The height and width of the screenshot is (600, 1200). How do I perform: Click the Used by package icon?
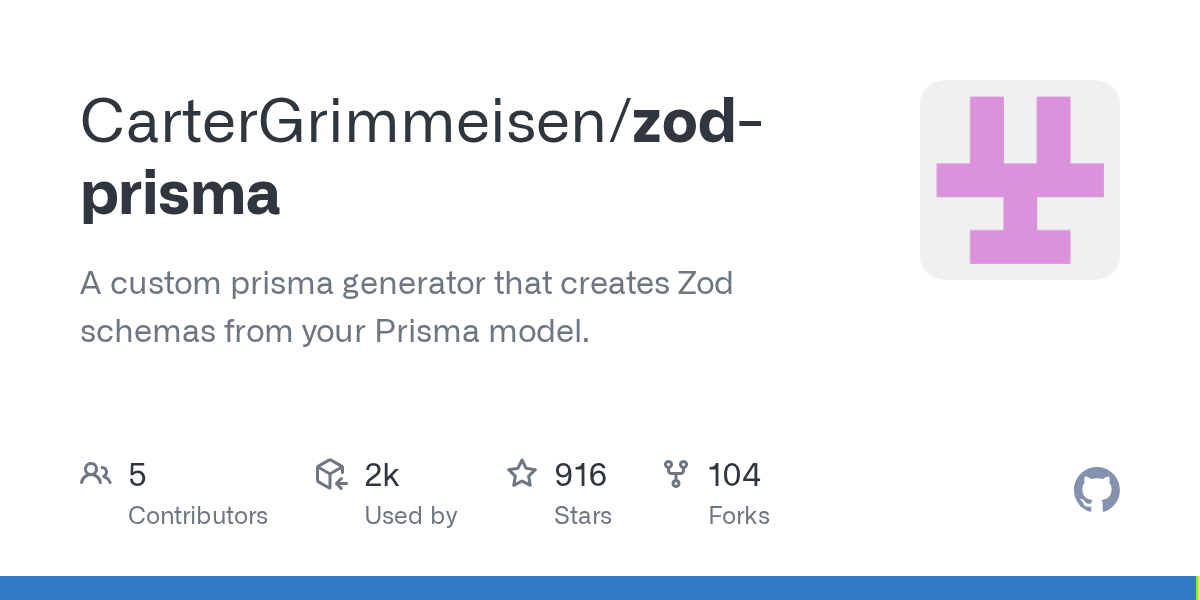331,474
